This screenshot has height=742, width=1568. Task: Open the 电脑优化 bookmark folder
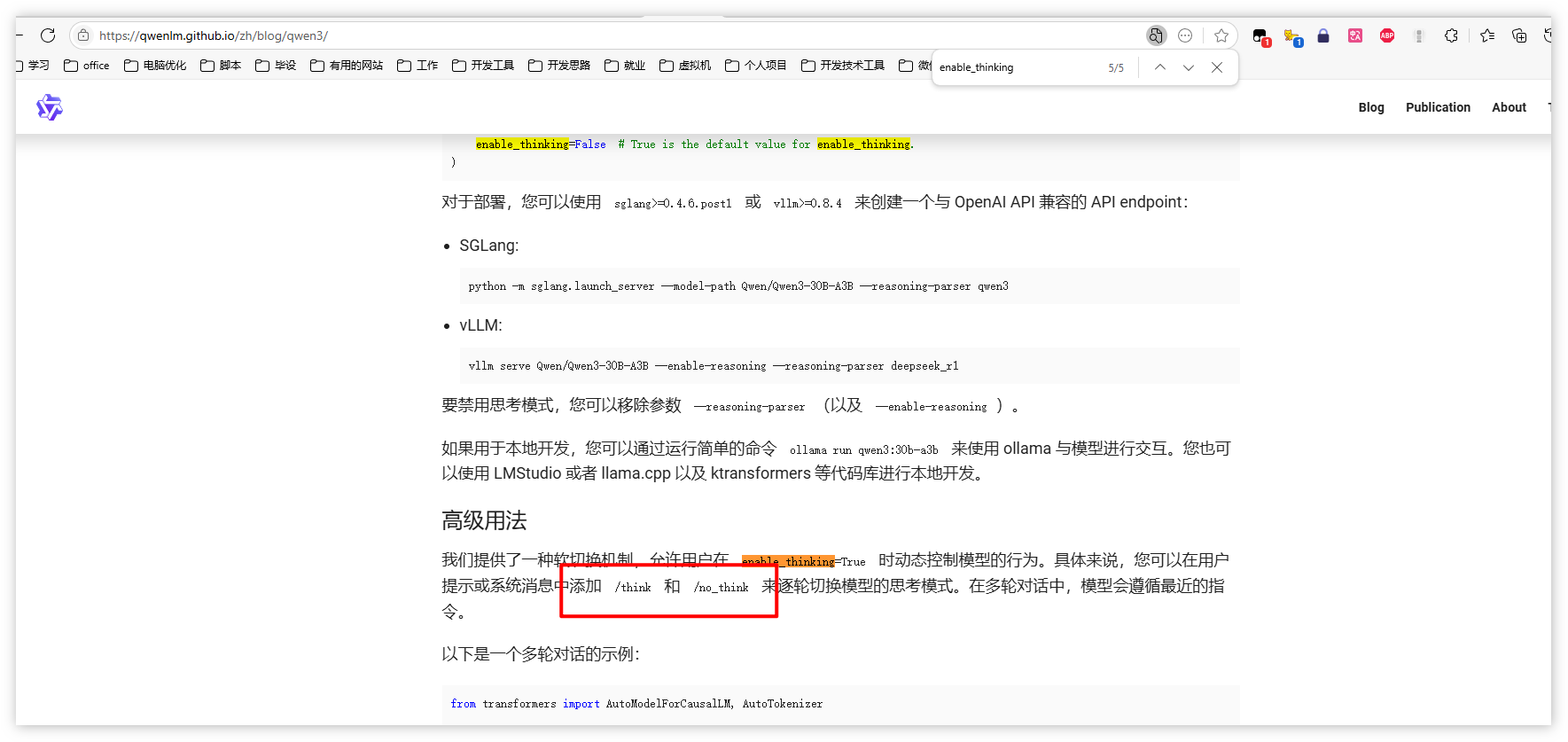pyautogui.click(x=155, y=66)
